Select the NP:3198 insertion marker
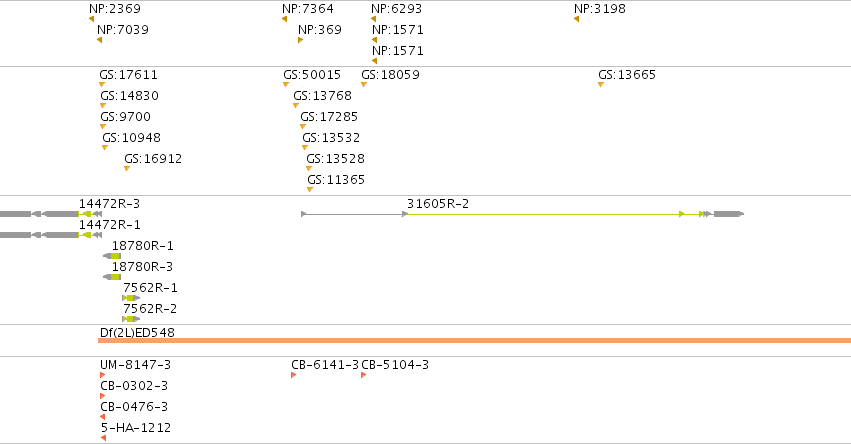This screenshot has width=851, height=444. click(576, 19)
